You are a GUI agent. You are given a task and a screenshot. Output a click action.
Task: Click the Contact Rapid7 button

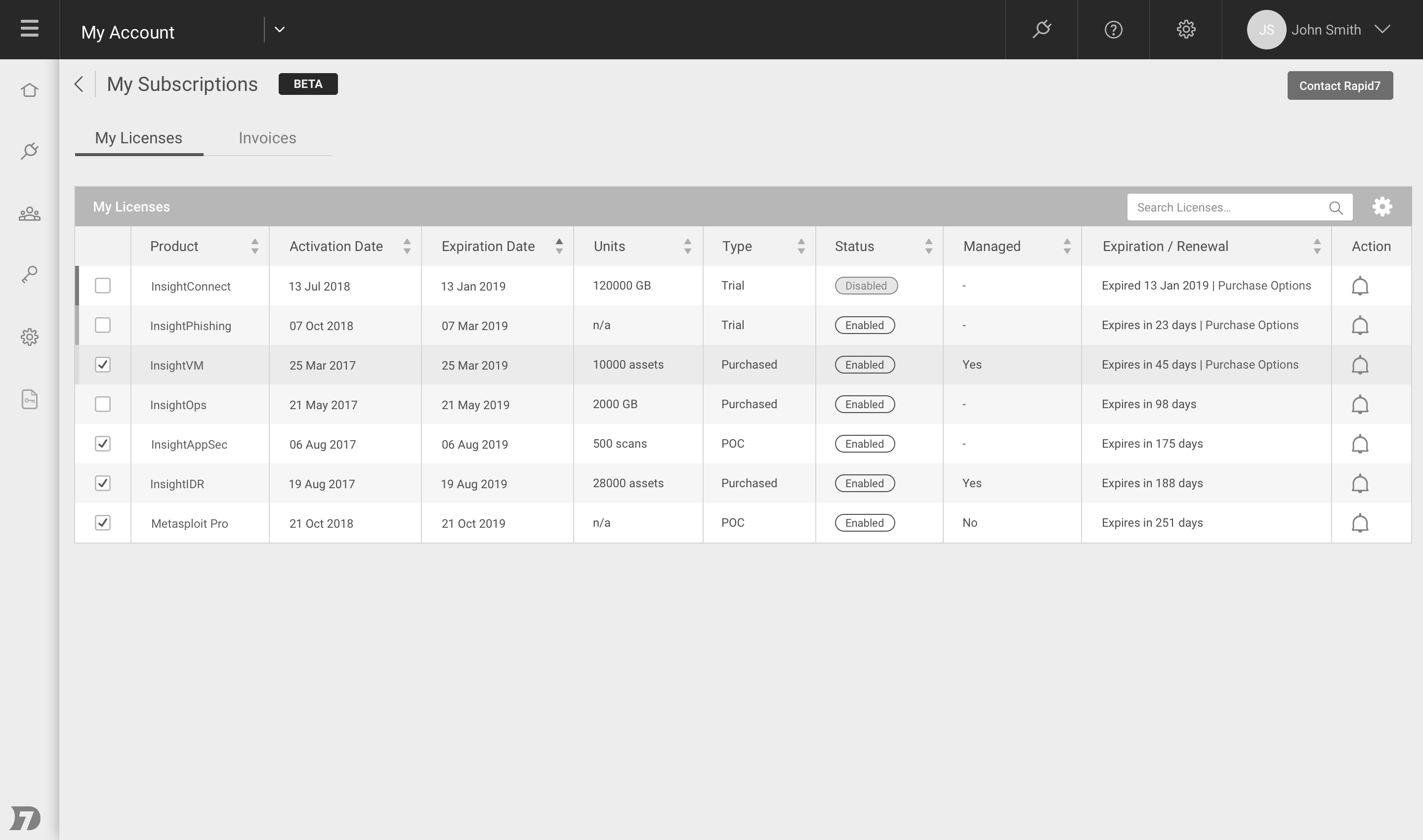click(1339, 85)
